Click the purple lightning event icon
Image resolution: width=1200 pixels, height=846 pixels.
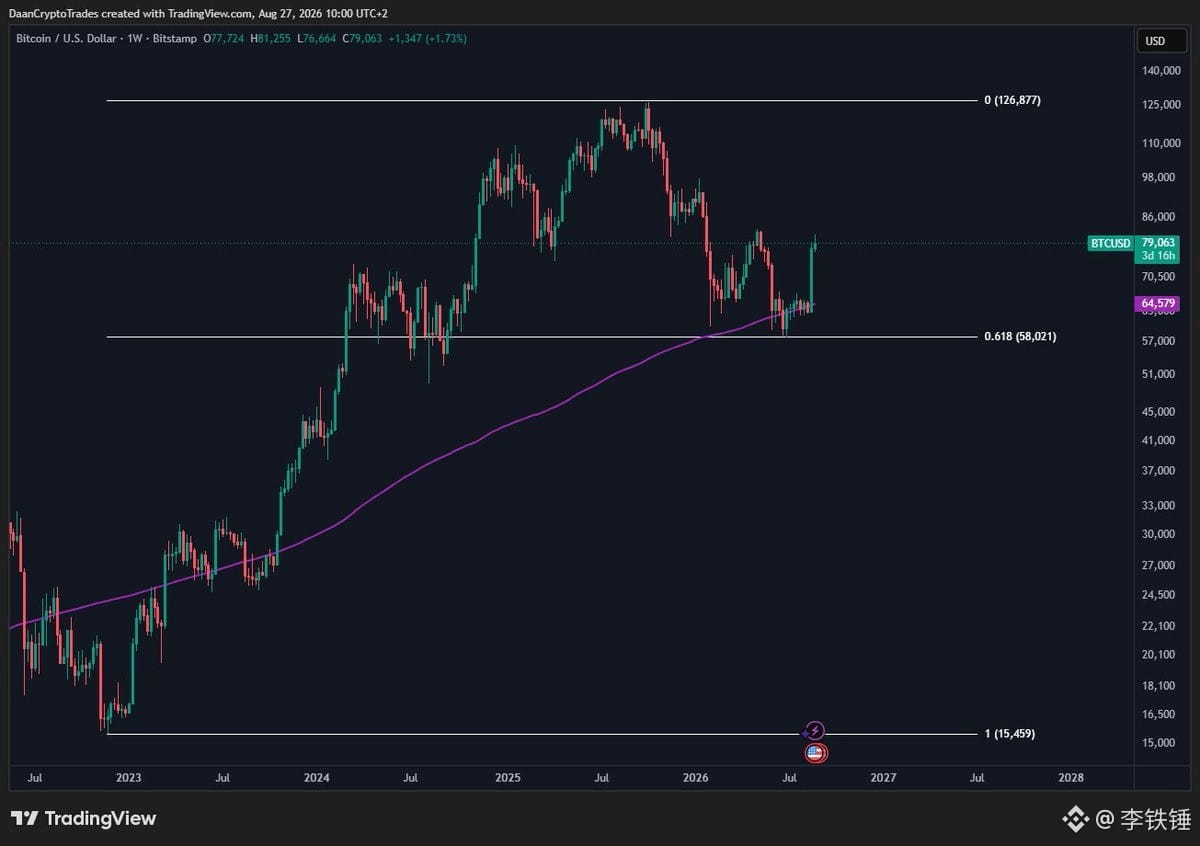pyautogui.click(x=815, y=731)
